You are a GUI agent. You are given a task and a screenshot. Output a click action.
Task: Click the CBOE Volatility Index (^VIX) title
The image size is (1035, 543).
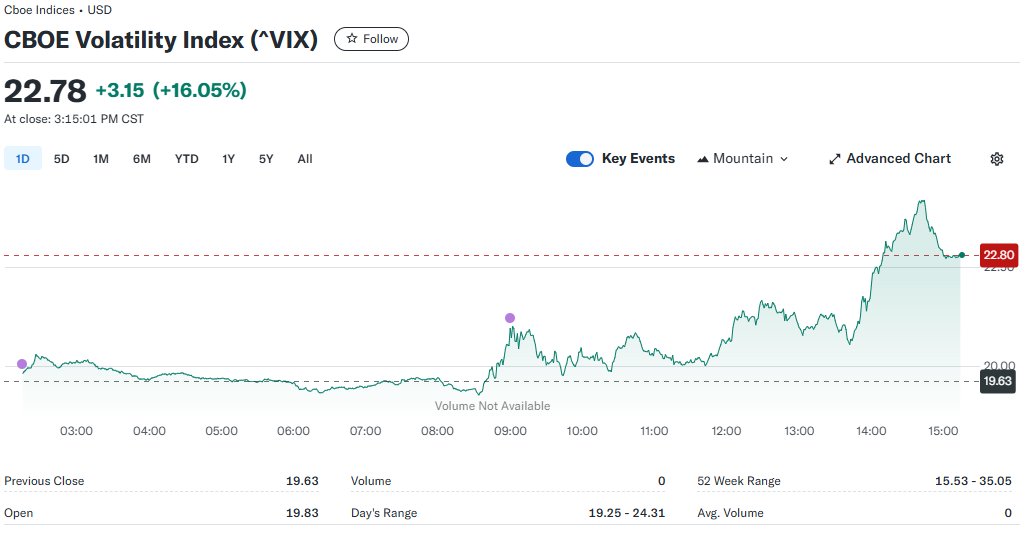(161, 40)
